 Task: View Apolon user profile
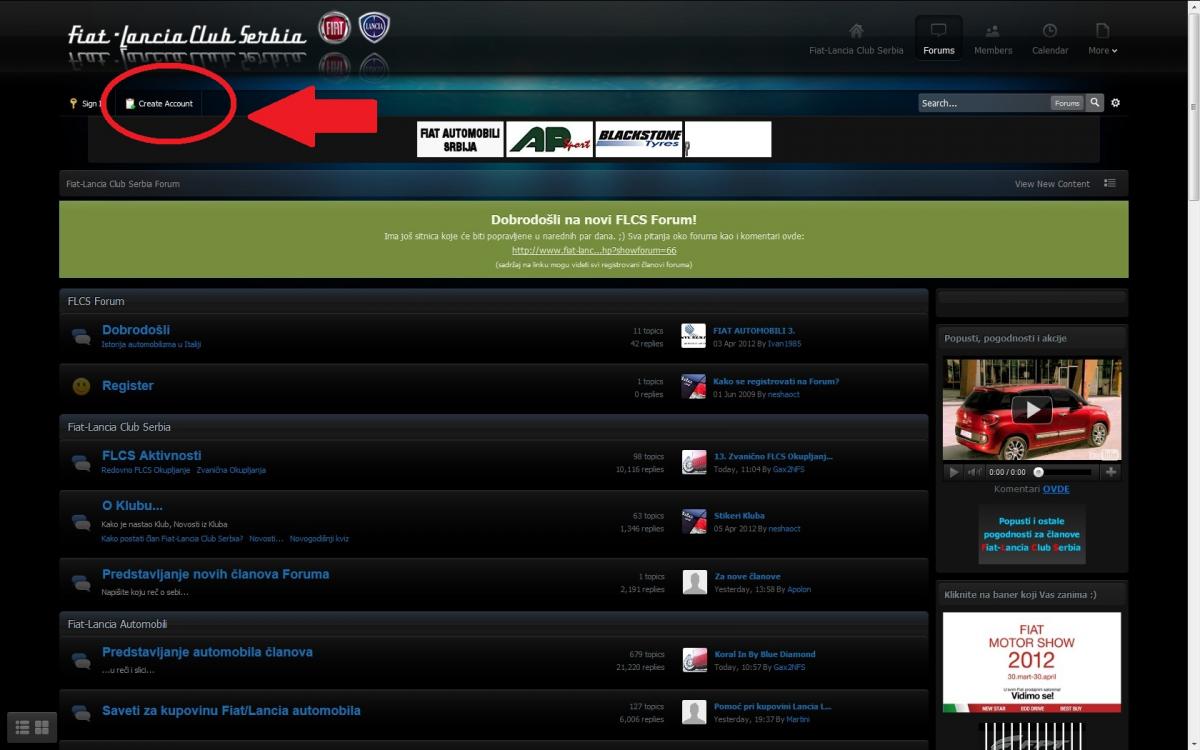(799, 590)
